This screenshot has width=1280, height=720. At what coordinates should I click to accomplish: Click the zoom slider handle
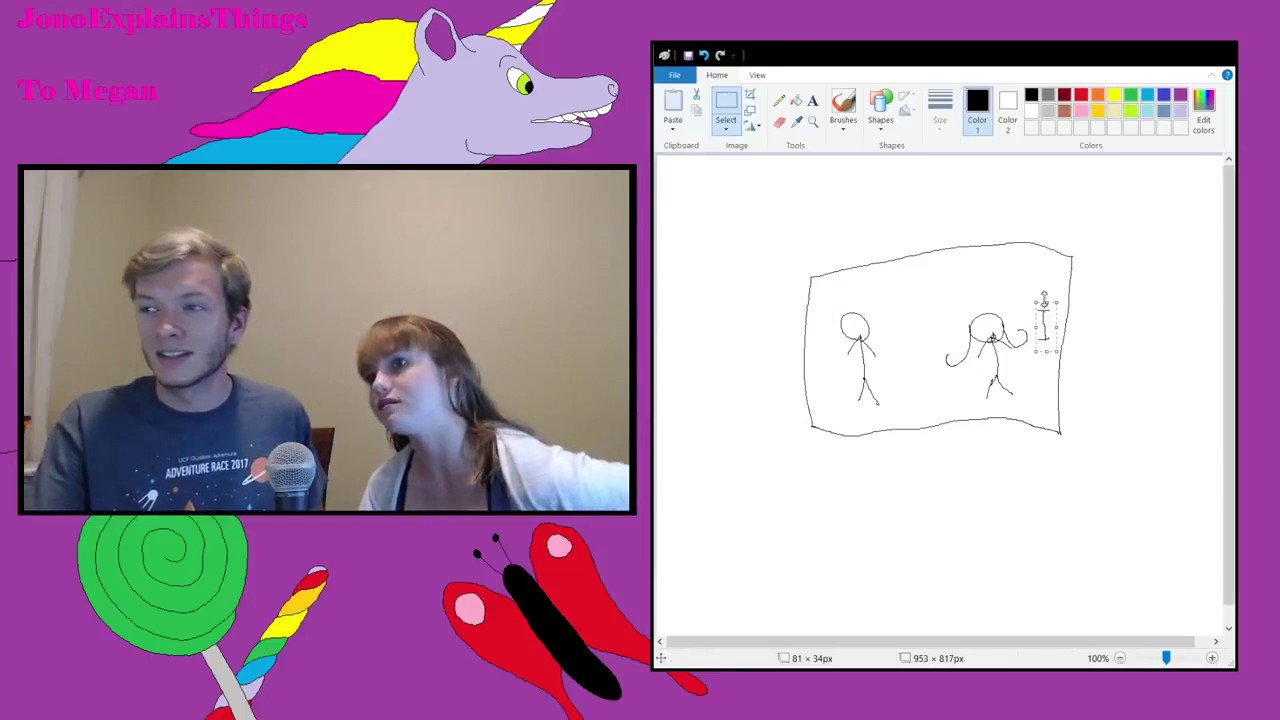point(1166,658)
